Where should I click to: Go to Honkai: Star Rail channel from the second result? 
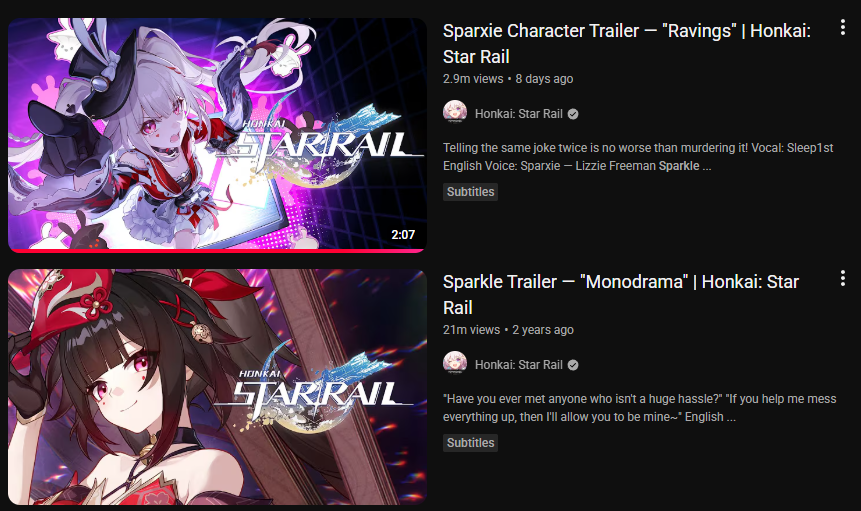point(518,364)
